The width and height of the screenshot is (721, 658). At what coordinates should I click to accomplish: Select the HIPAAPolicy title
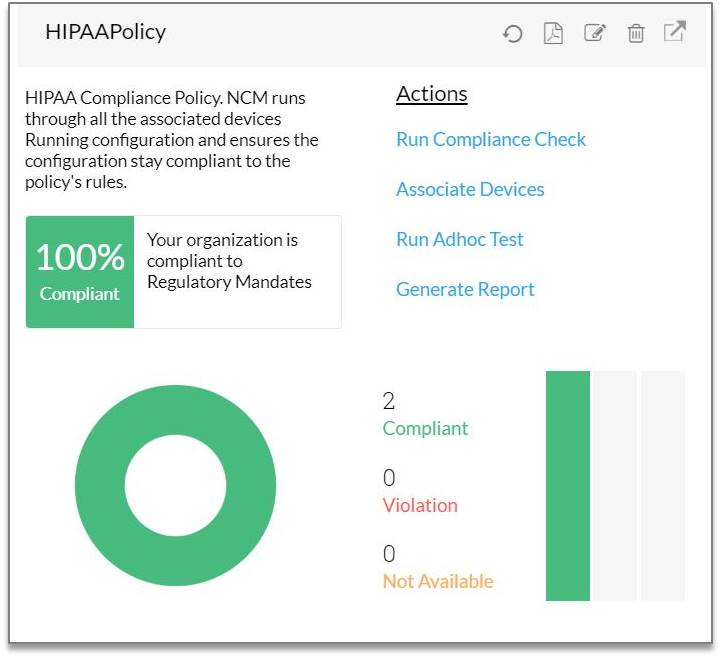pyautogui.click(x=105, y=32)
